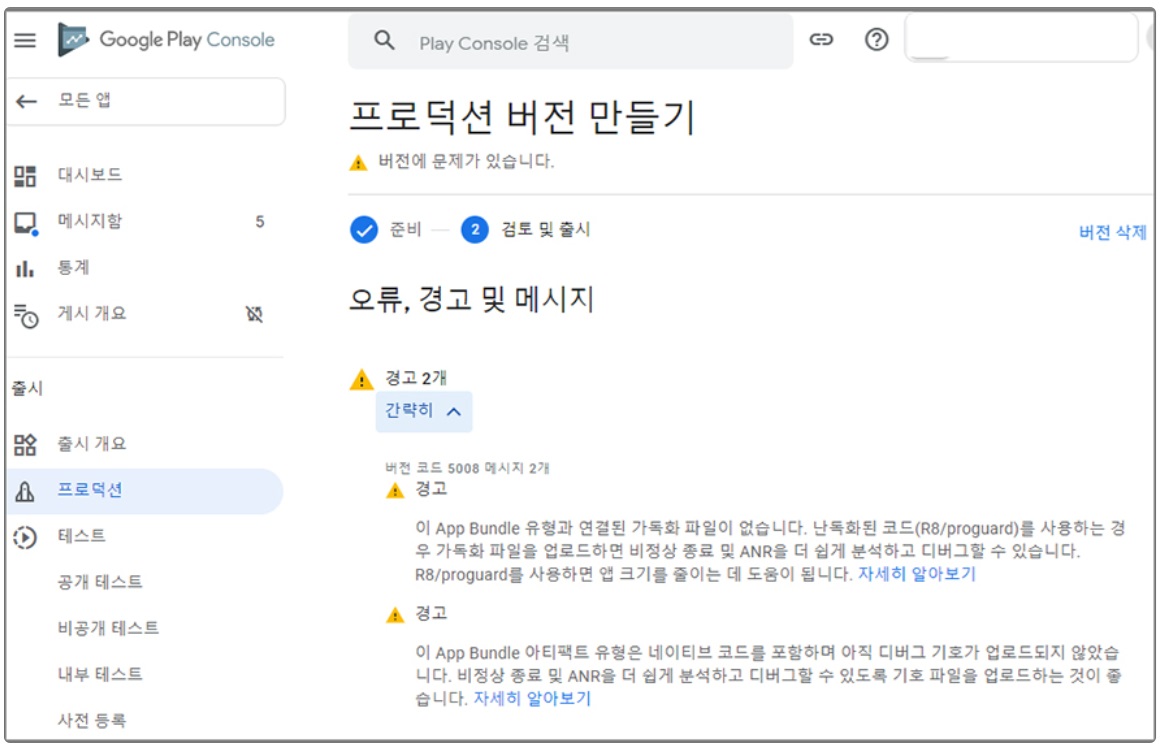1161x746 pixels.
Task: Open 사전 등록 in the sidebar
Action: 92,721
